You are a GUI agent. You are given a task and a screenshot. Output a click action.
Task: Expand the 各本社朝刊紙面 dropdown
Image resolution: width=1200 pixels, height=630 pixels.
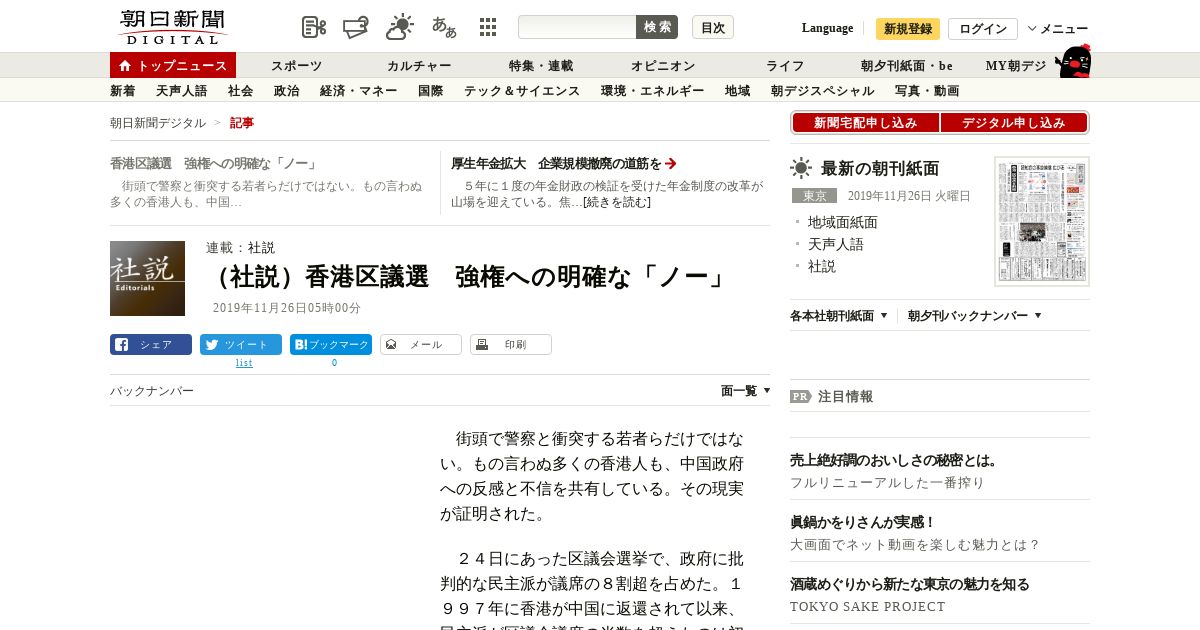pos(839,316)
